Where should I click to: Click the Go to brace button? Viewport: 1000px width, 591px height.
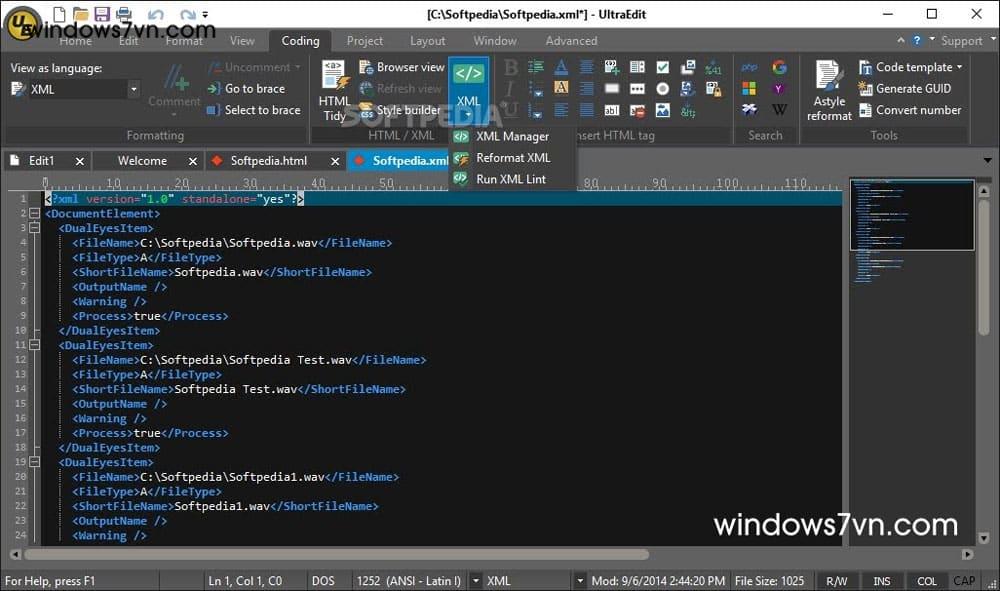[x=246, y=89]
